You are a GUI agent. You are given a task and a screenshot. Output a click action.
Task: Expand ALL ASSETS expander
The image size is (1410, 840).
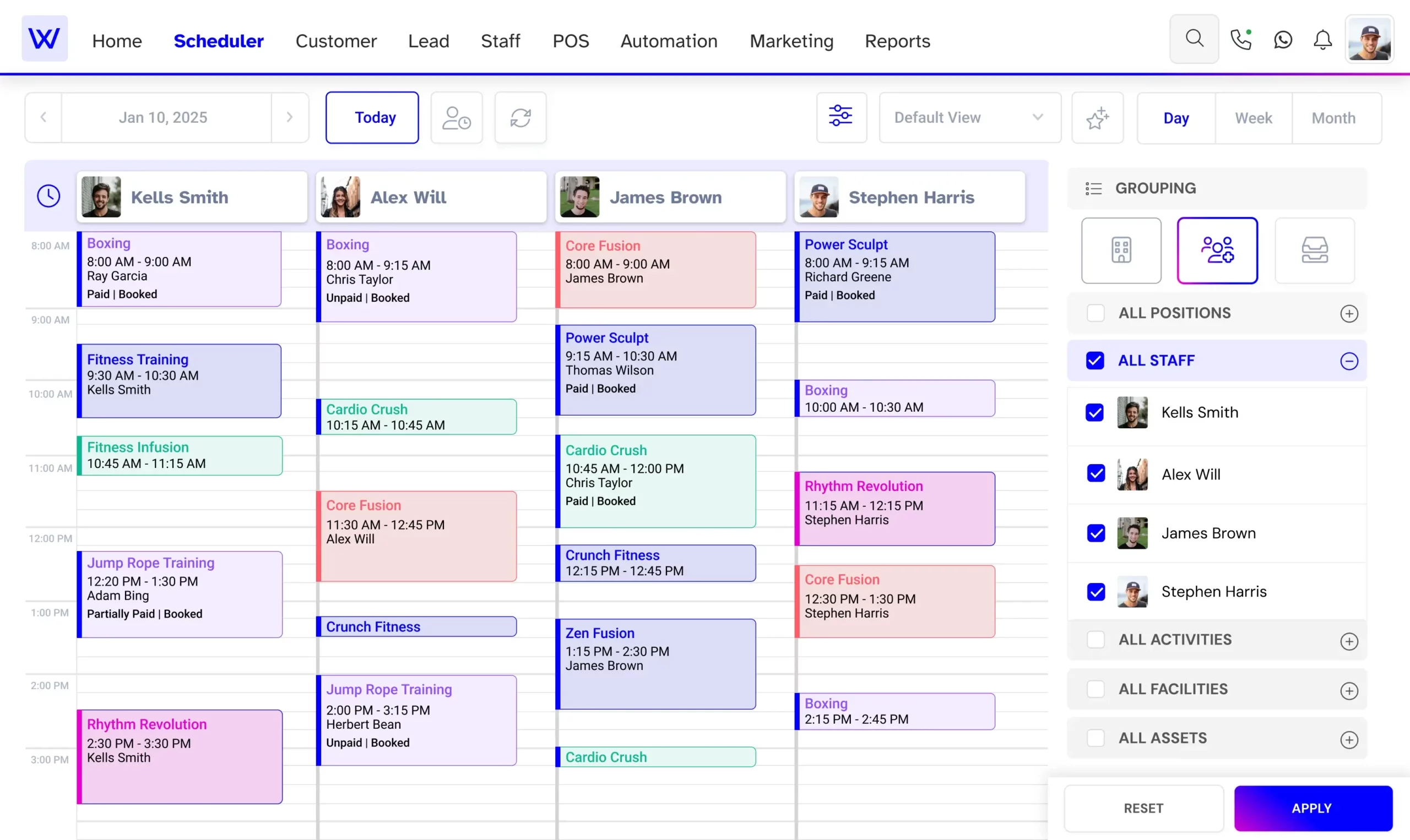[x=1350, y=739]
